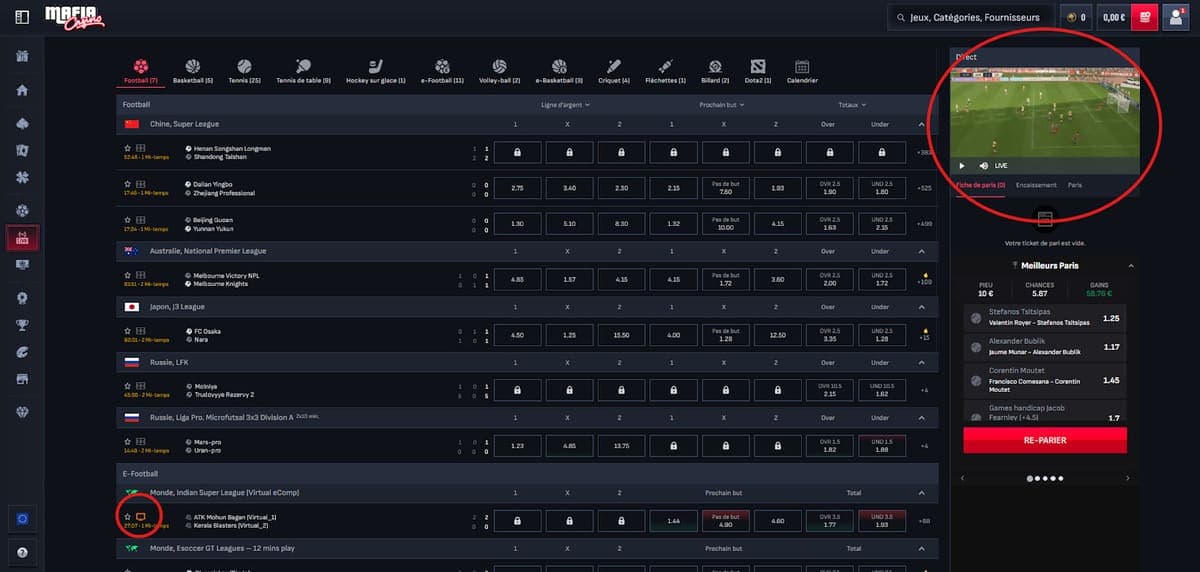The width and height of the screenshot is (1200, 572).
Task: Favorite the ATK Mohun Bagan match star
Action: point(128,516)
